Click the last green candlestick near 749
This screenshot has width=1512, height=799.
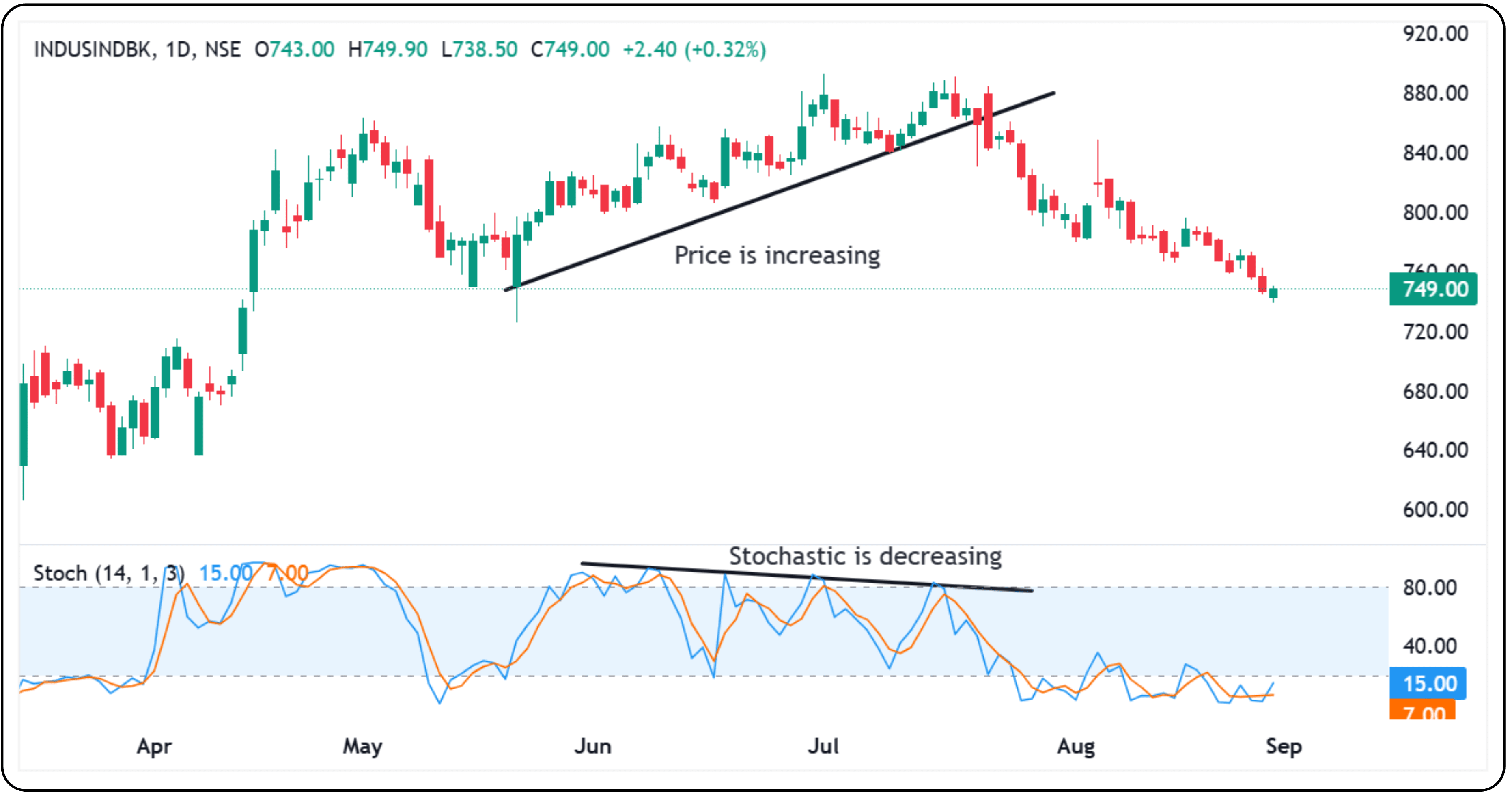click(x=1273, y=292)
